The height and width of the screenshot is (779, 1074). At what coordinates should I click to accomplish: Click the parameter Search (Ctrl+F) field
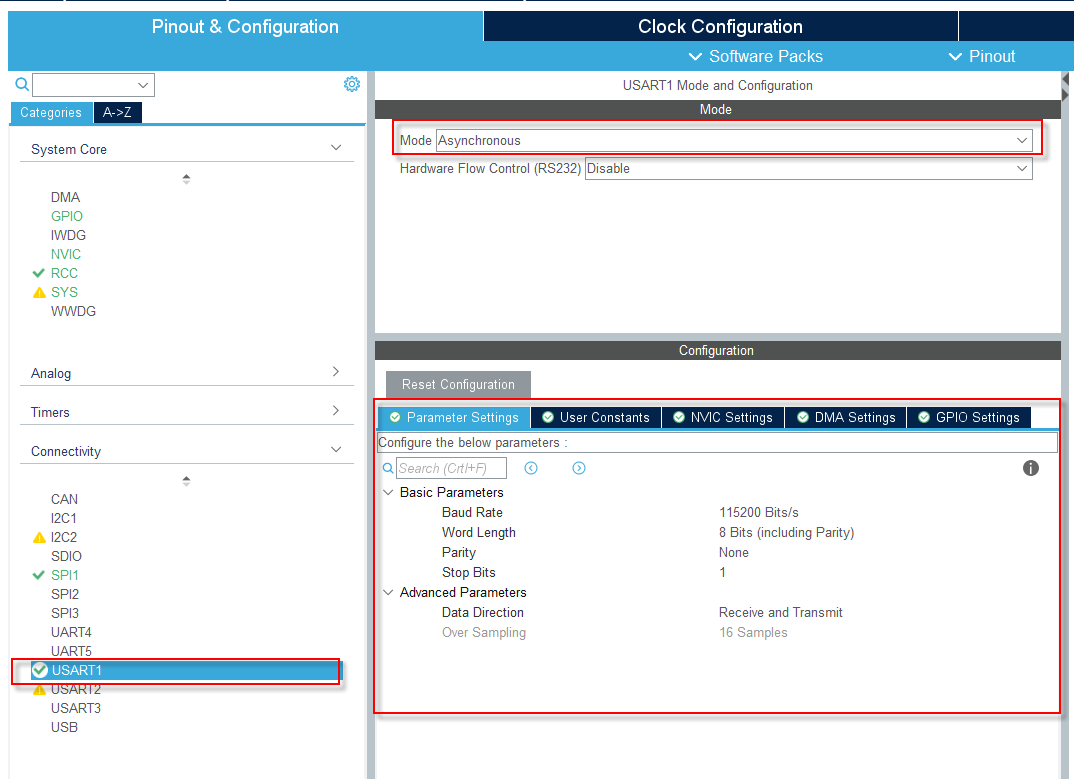click(x=451, y=468)
